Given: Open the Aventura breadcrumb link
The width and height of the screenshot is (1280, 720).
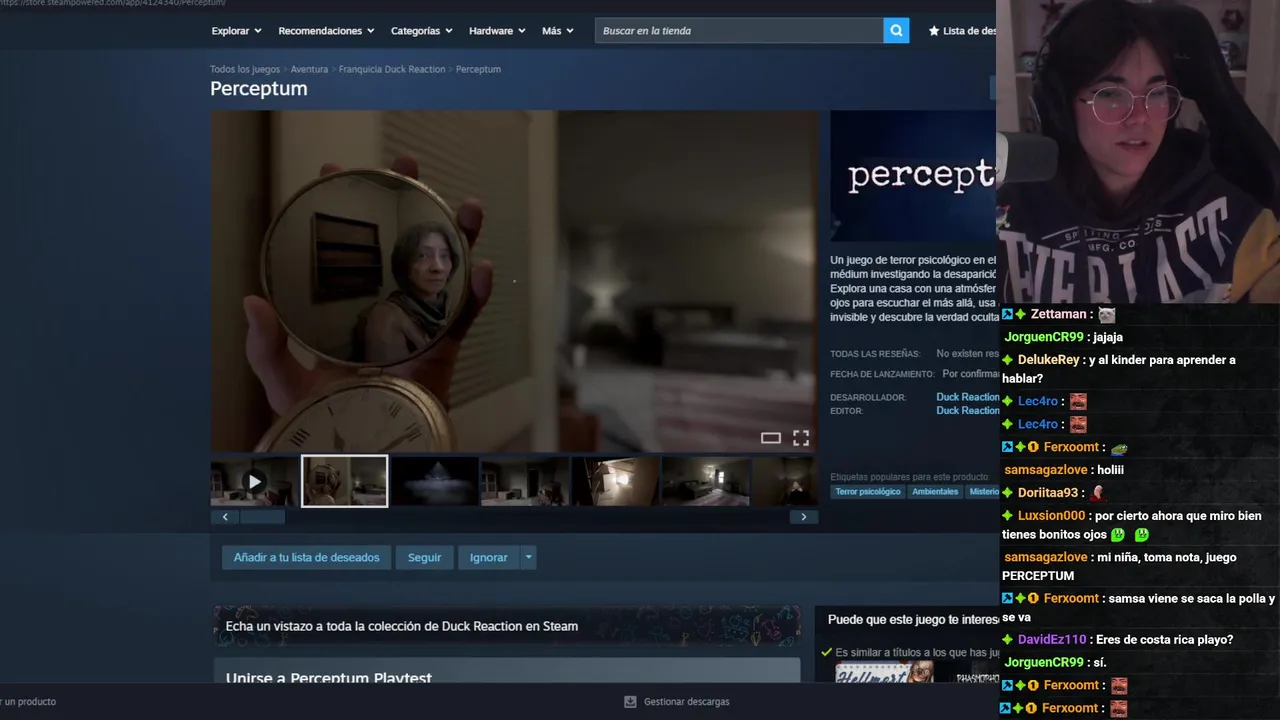Looking at the screenshot, I should tap(309, 69).
